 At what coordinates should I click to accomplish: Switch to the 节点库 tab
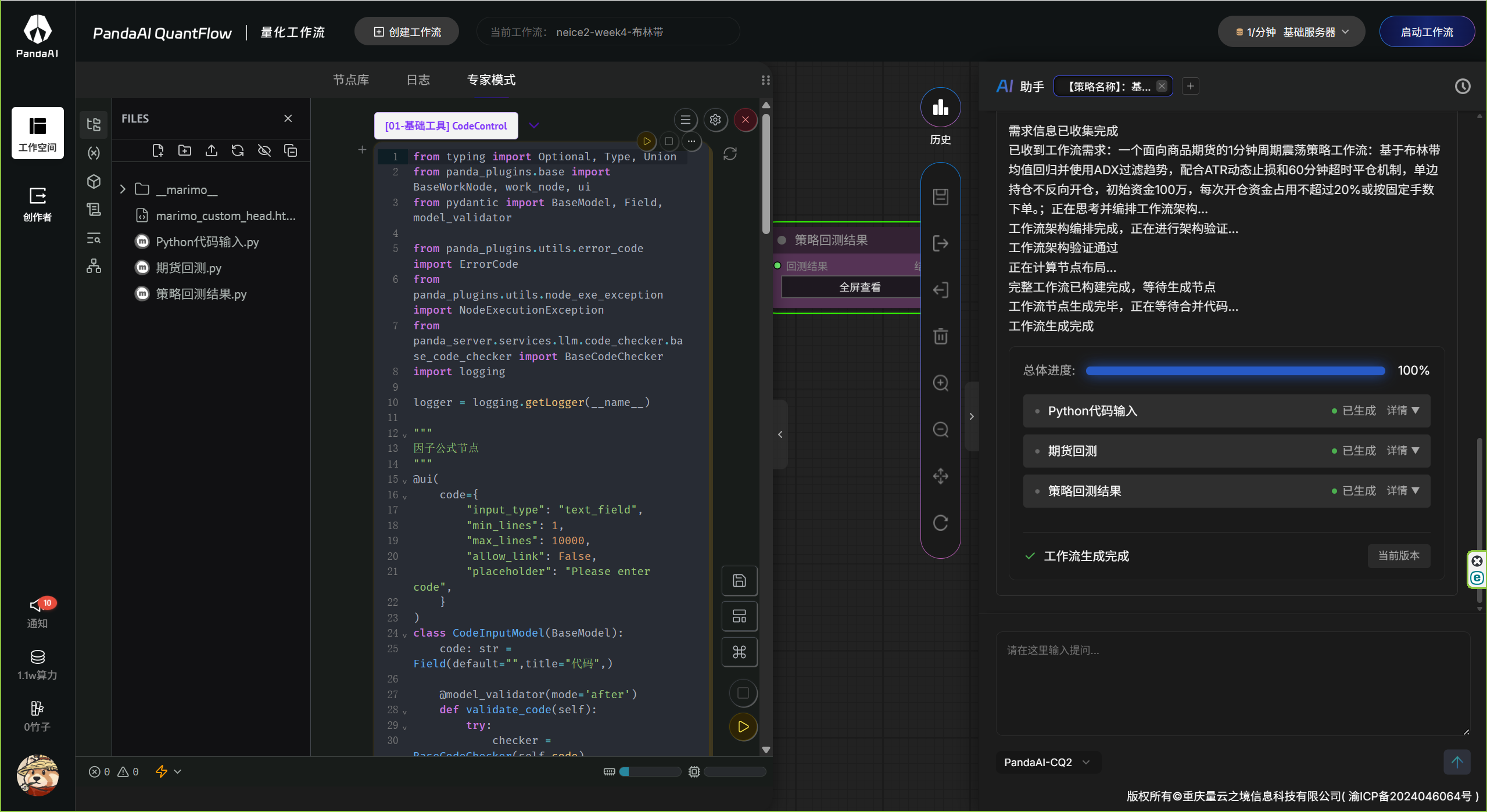tap(351, 80)
